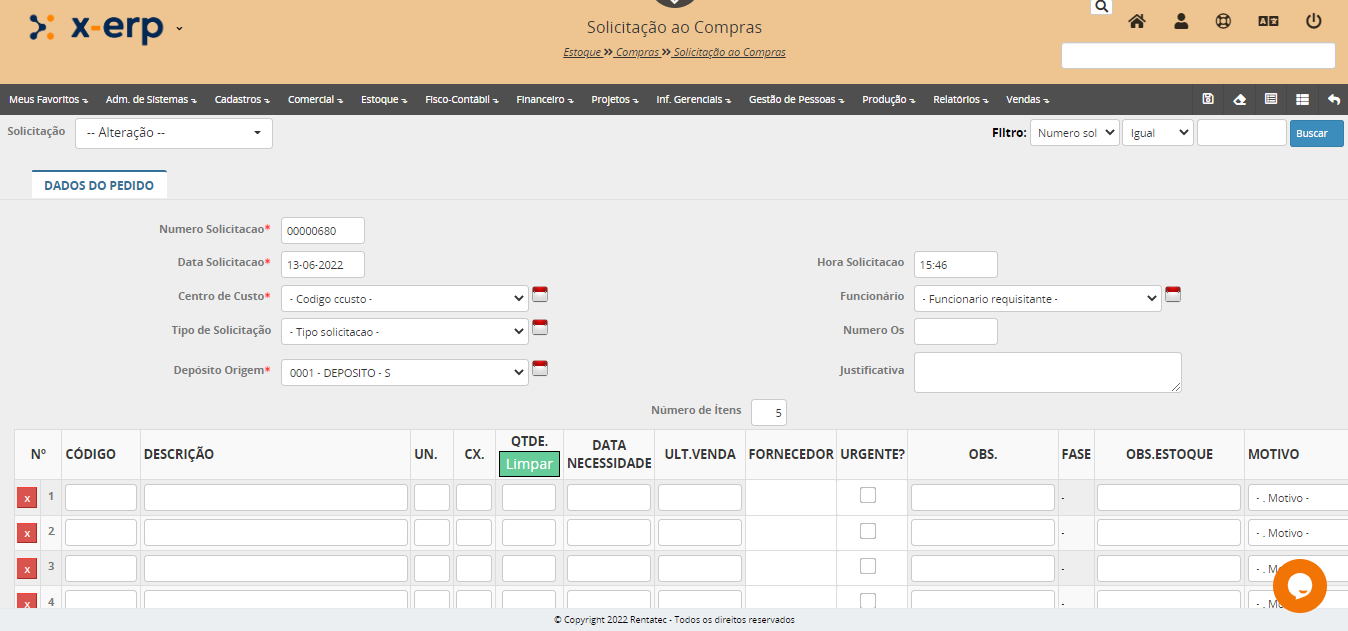
Task: Click the power logout icon
Action: [x=1314, y=21]
